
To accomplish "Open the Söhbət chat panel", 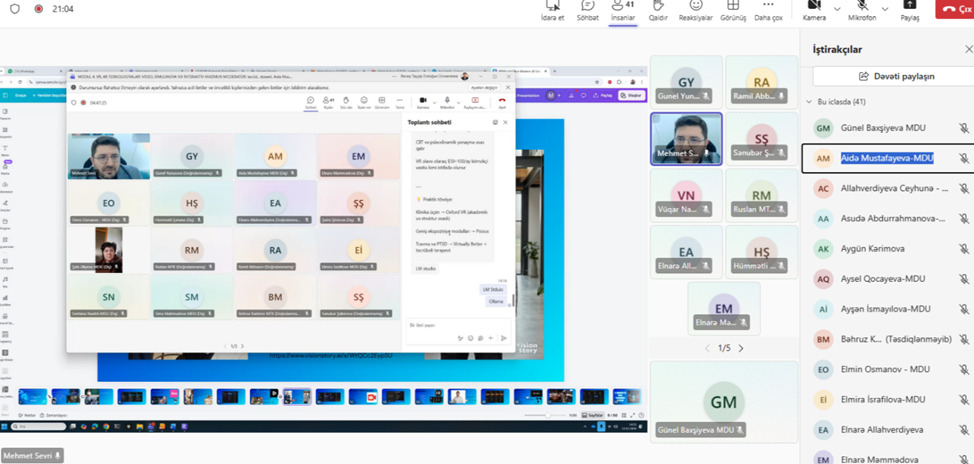I will coord(586,10).
